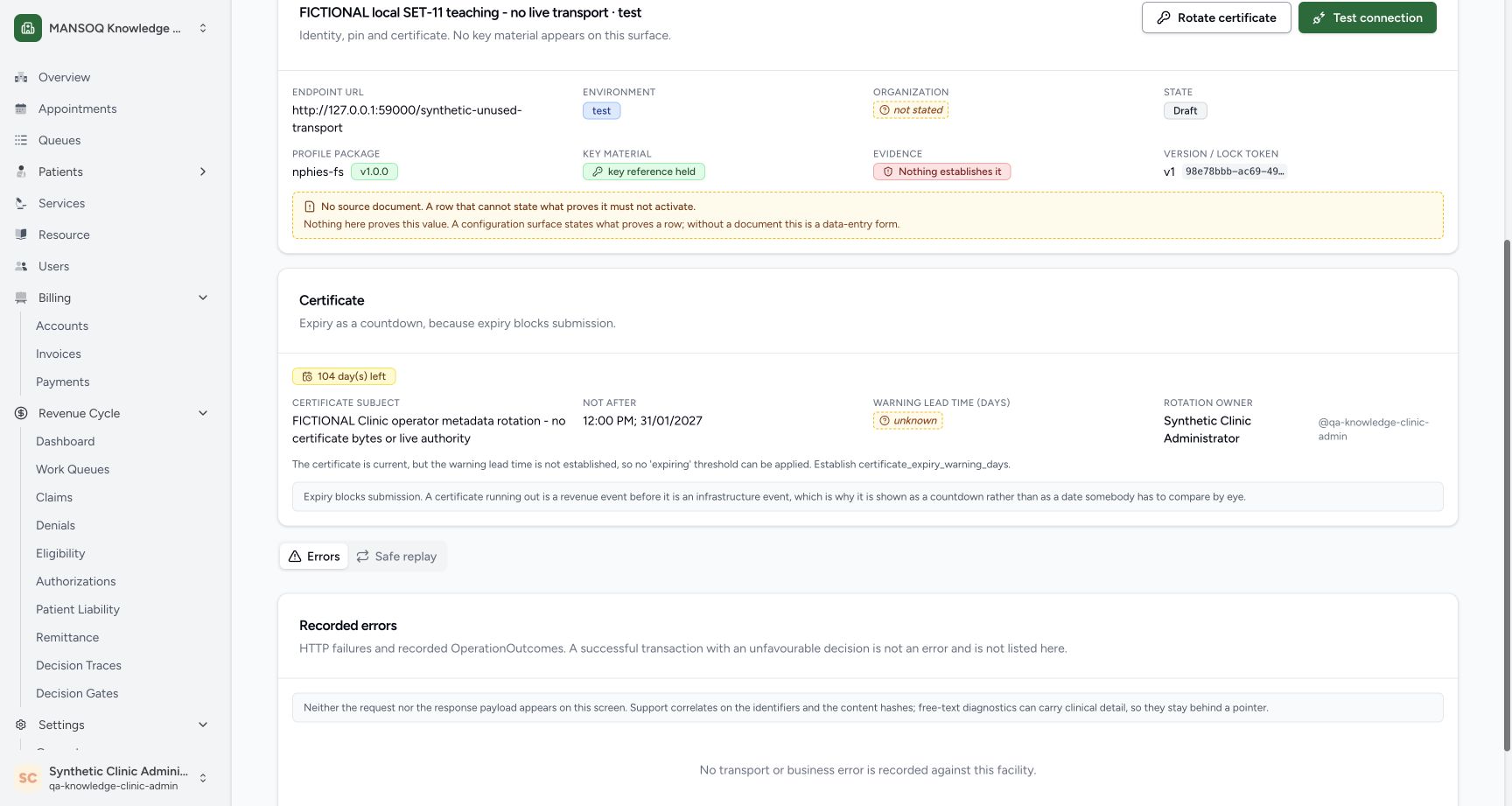
Task: Click the 'key reference held' badge
Action: tap(644, 172)
